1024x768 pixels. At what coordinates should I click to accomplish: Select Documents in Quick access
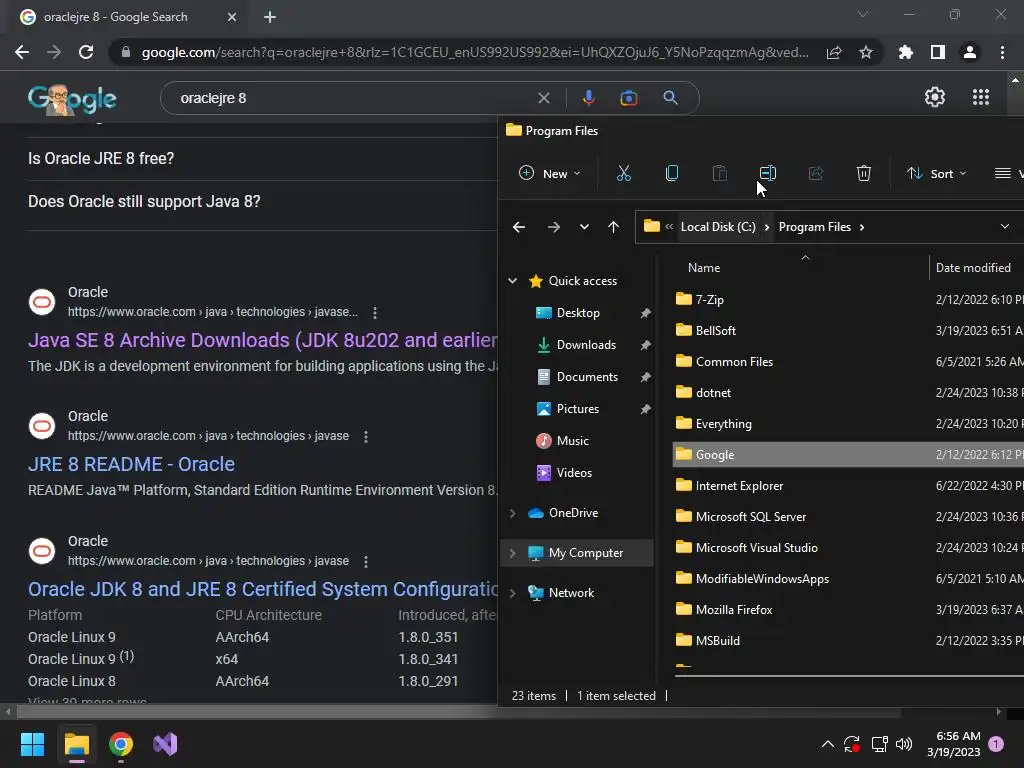(586, 377)
